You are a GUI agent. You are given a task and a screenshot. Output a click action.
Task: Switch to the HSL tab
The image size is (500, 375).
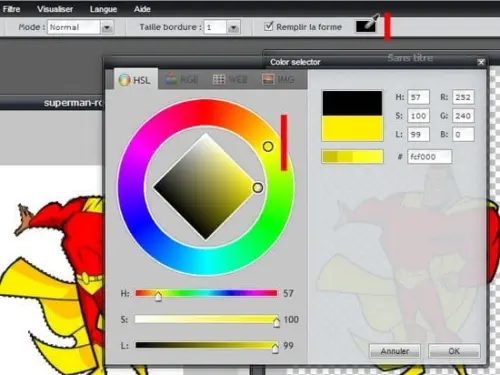pos(136,79)
